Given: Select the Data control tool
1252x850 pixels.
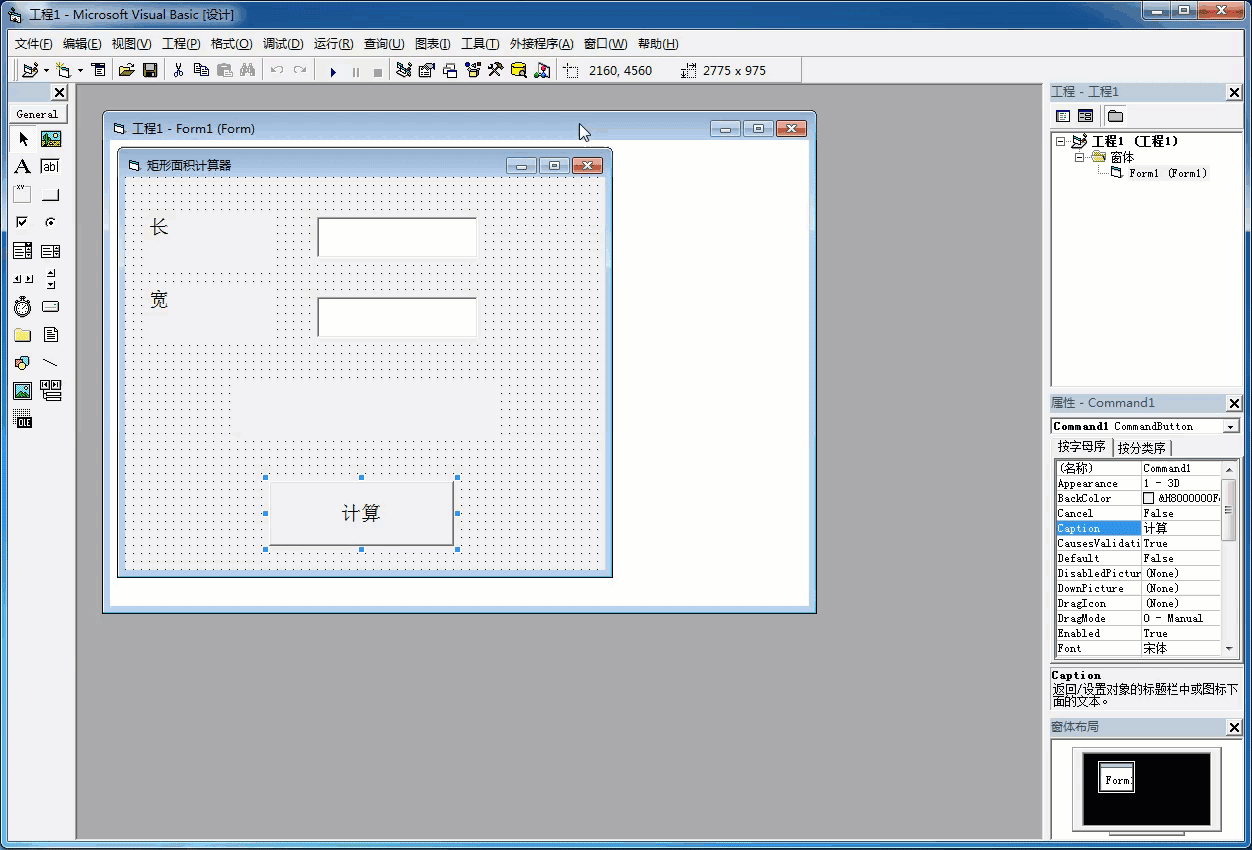Looking at the screenshot, I should pos(51,391).
